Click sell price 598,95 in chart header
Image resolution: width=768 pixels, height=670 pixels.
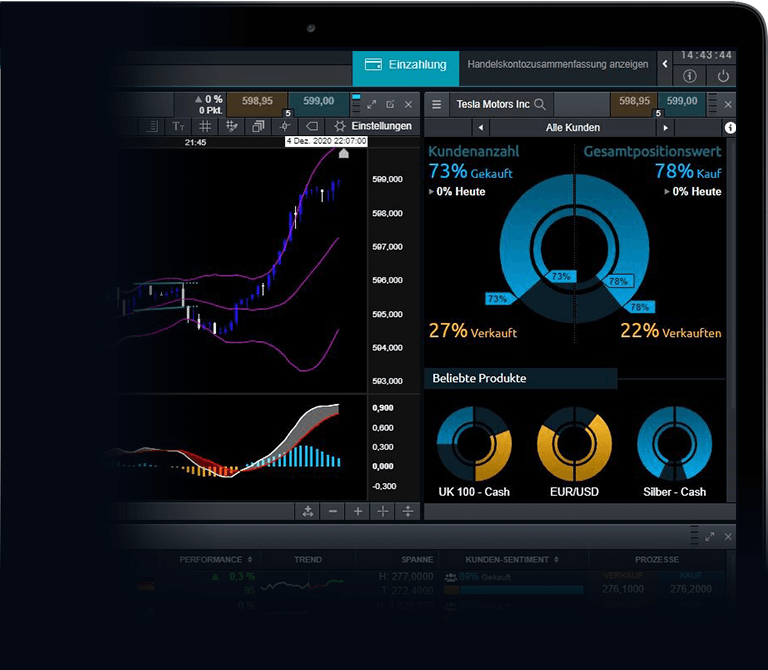coord(250,101)
